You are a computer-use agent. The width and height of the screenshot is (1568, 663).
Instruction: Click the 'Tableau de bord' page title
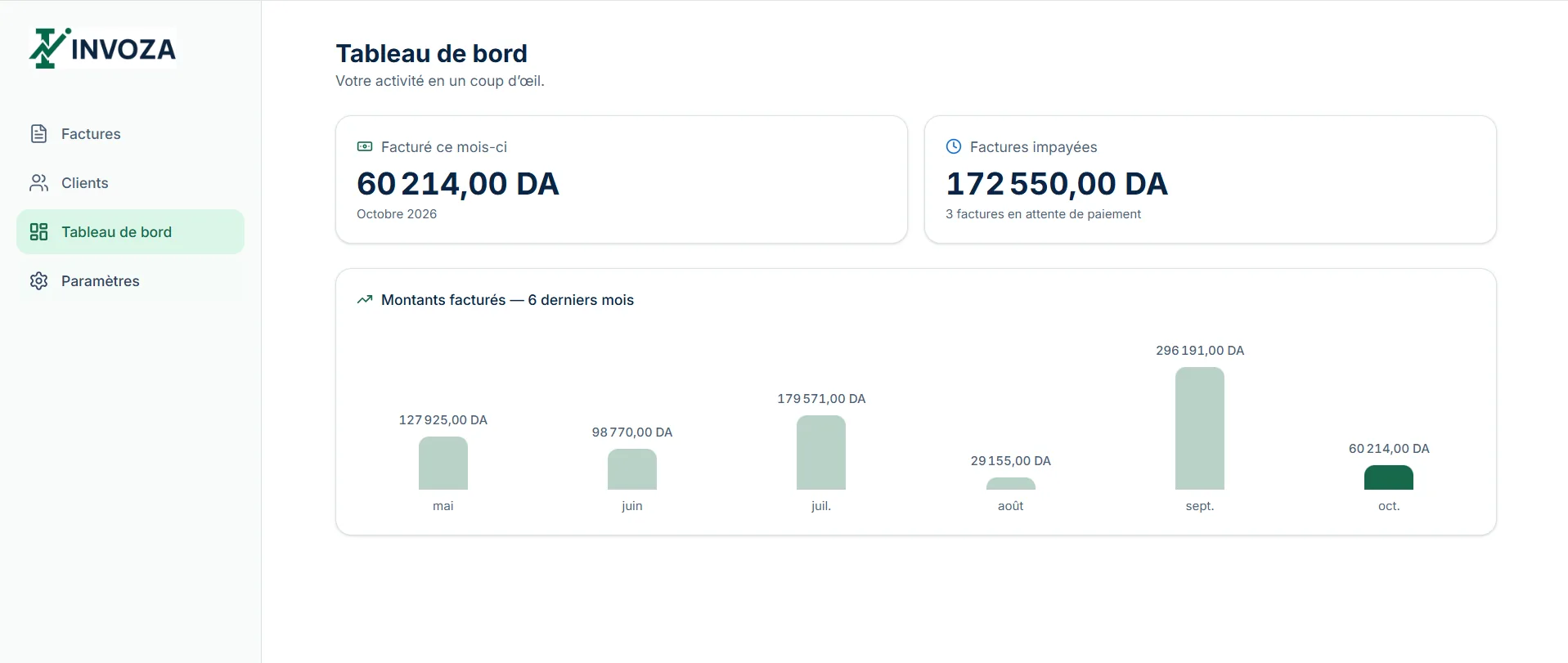point(432,53)
